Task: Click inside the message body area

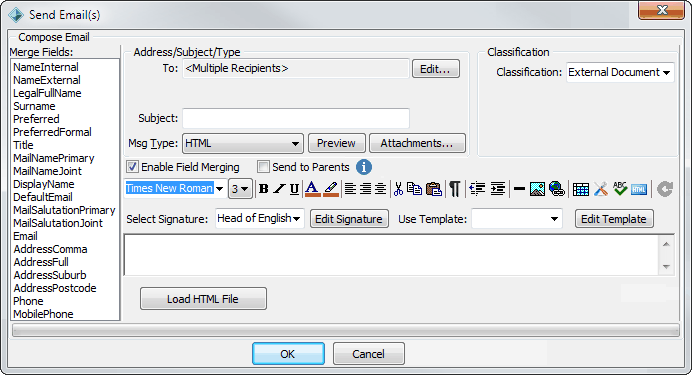Action: [391, 255]
